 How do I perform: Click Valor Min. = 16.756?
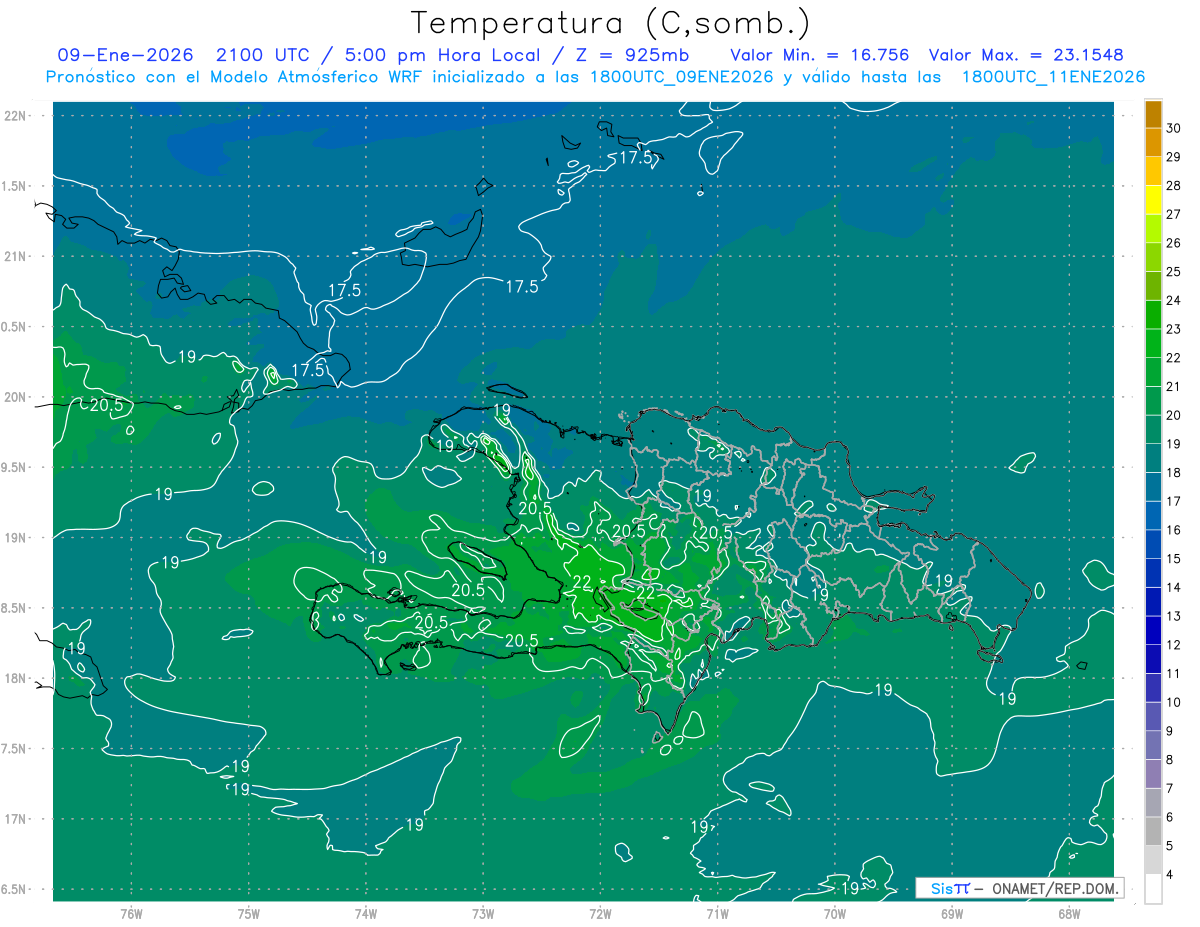pos(820,55)
